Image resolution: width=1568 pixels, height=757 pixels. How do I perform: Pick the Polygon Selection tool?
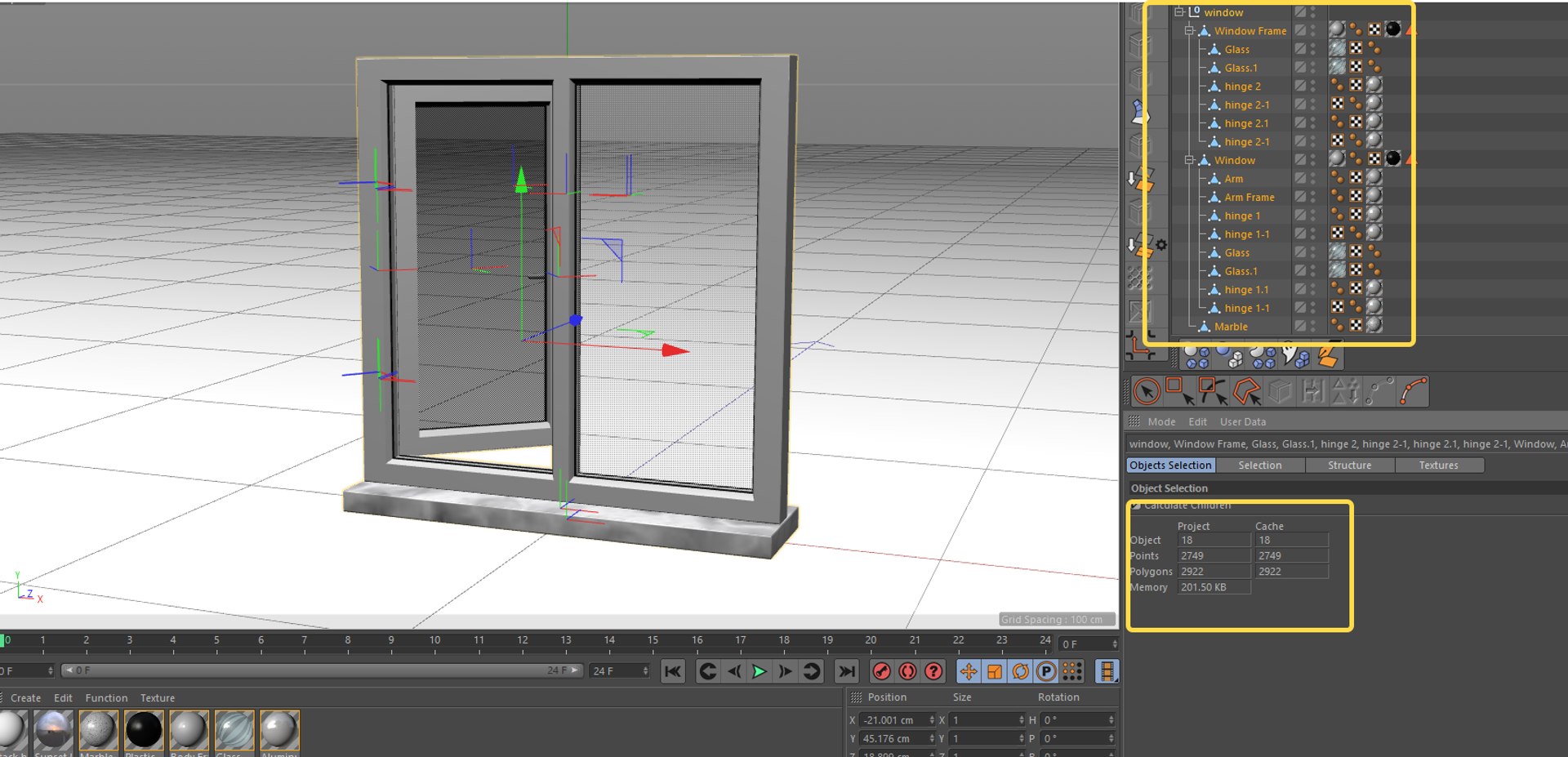coord(1247,391)
